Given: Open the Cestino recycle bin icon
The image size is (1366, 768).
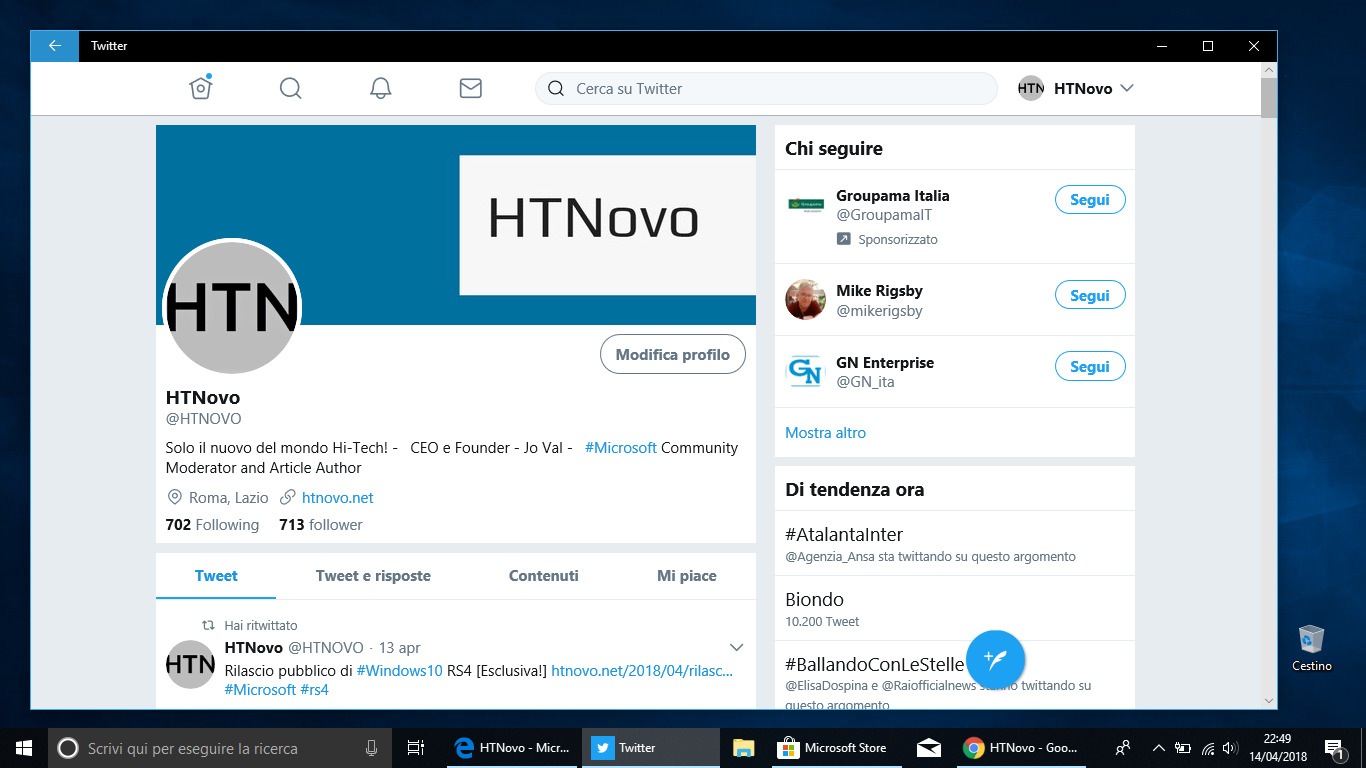Looking at the screenshot, I should point(1311,648).
